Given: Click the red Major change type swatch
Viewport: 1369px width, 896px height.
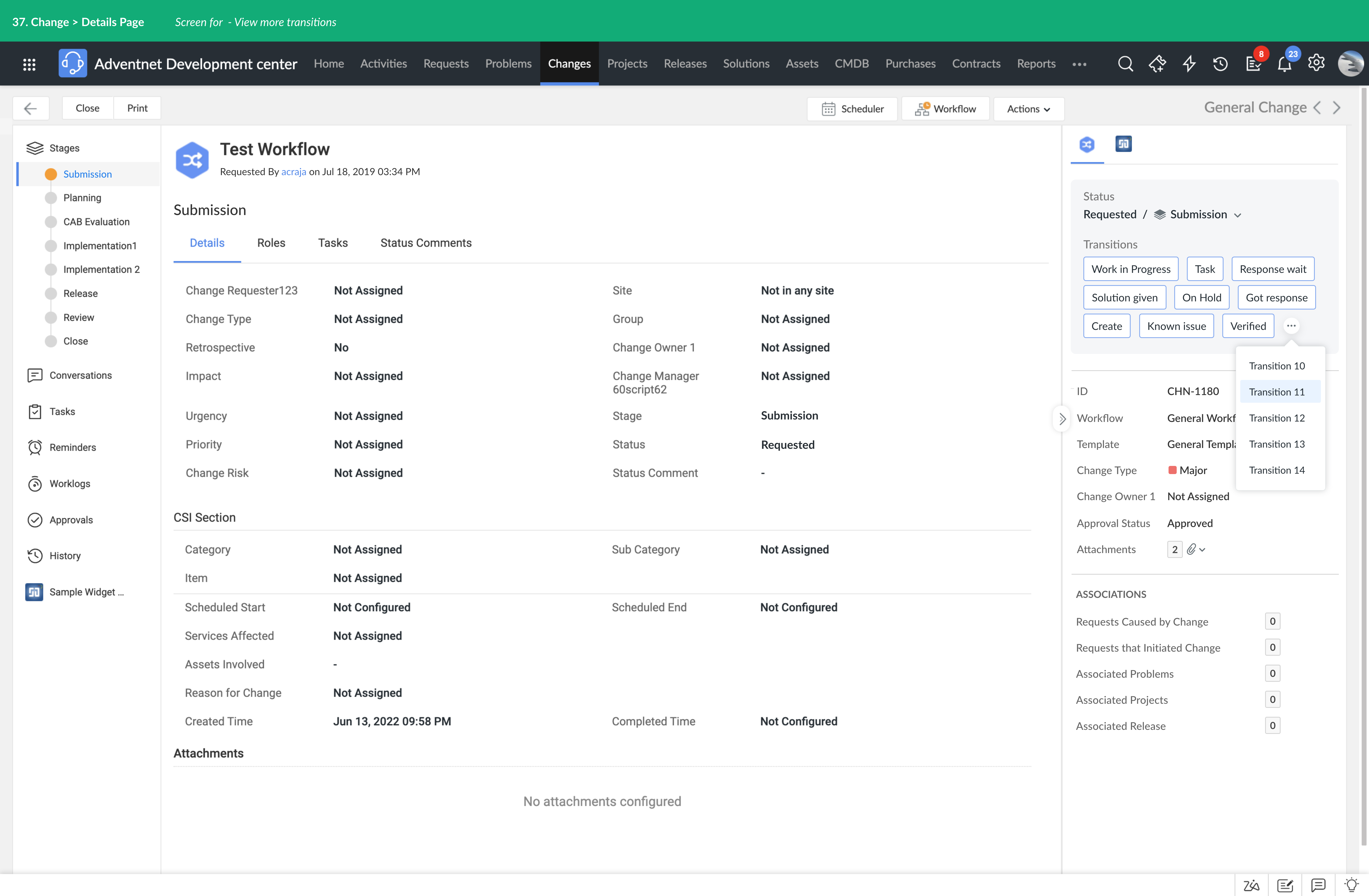Looking at the screenshot, I should pyautogui.click(x=1172, y=470).
